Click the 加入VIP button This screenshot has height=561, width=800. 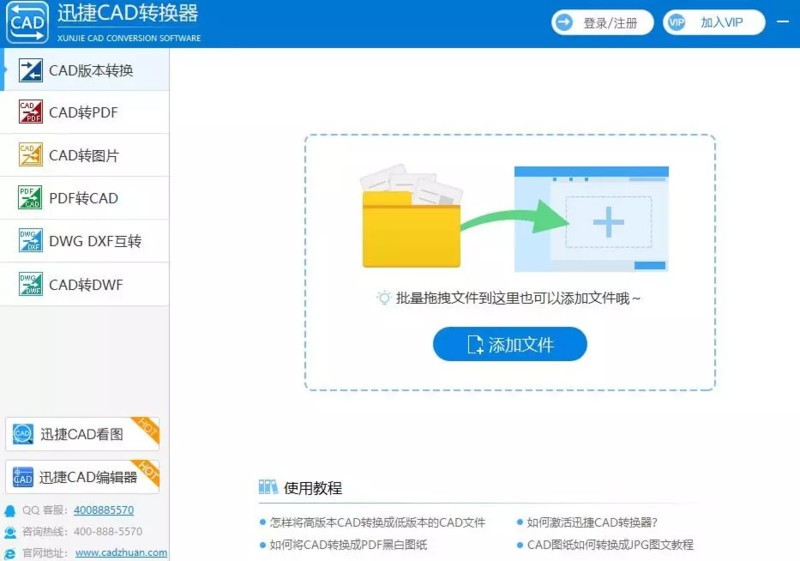click(714, 22)
